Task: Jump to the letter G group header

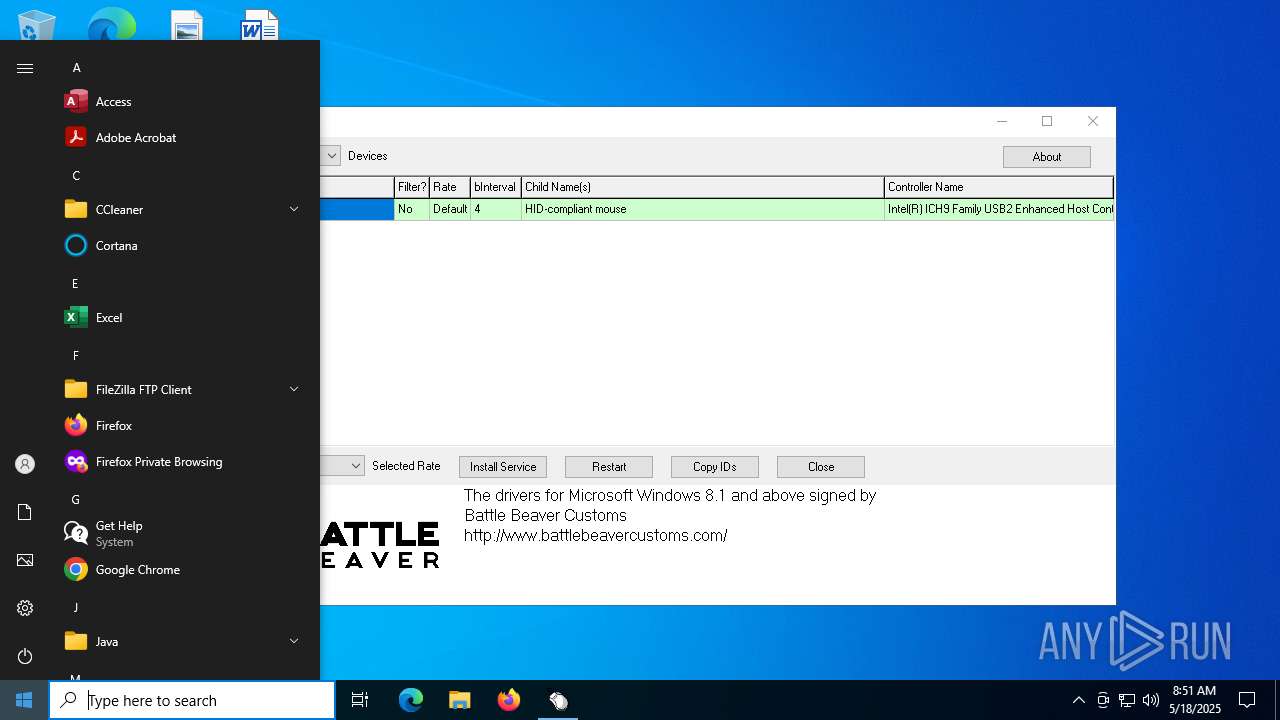Action: point(76,500)
